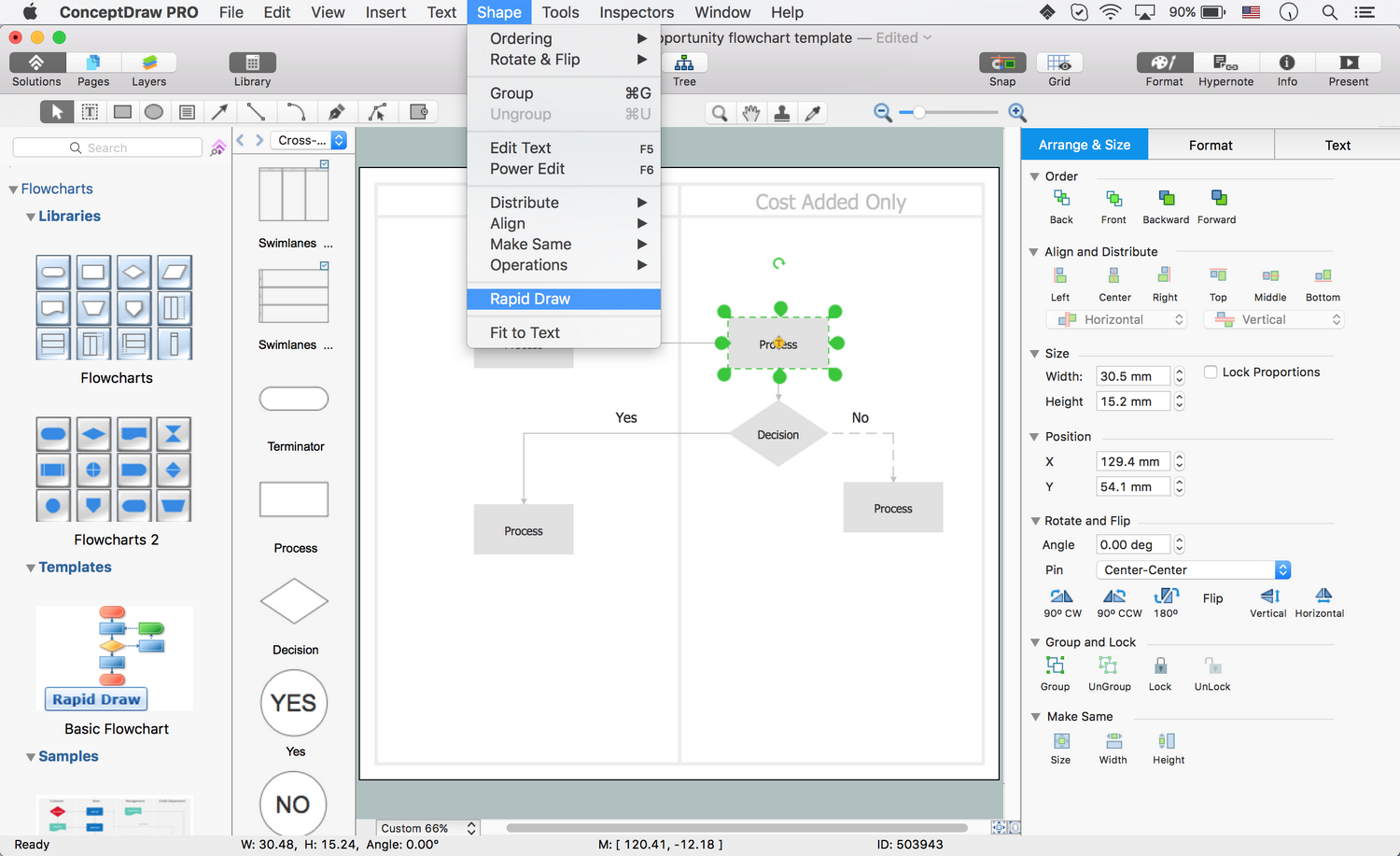Screen dimensions: 1400x856
Task: Adjust the zoom slider
Action: [918, 112]
